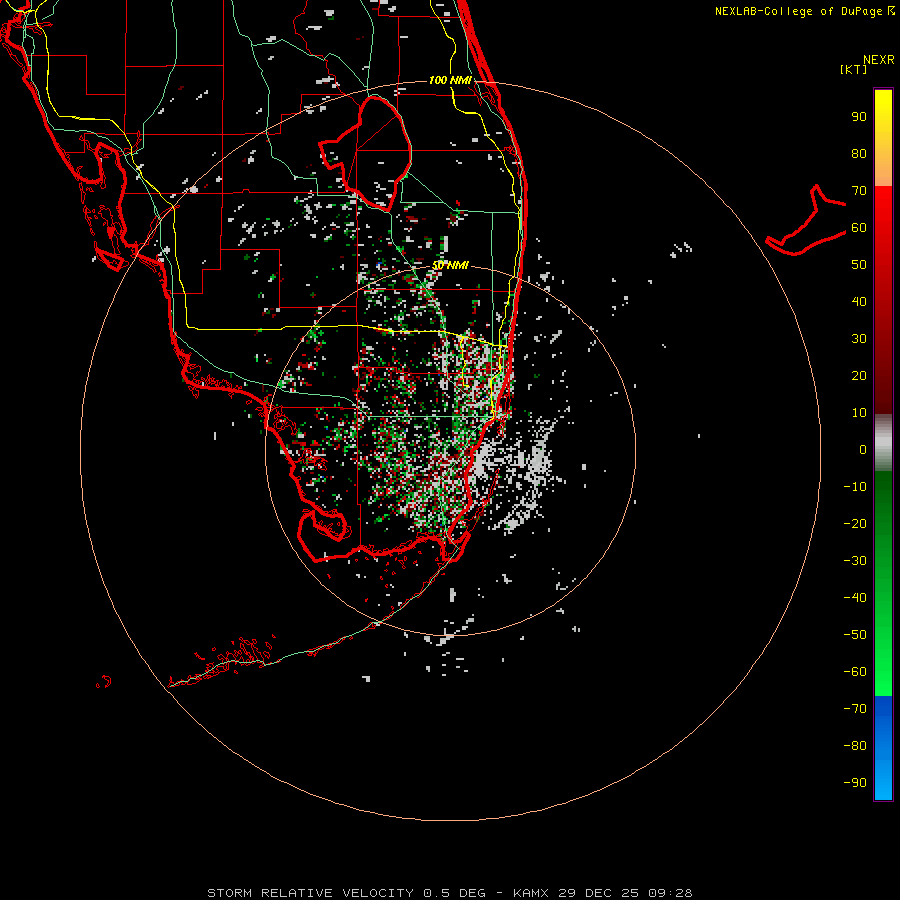Select the 90 value on velocity scale

click(x=859, y=117)
